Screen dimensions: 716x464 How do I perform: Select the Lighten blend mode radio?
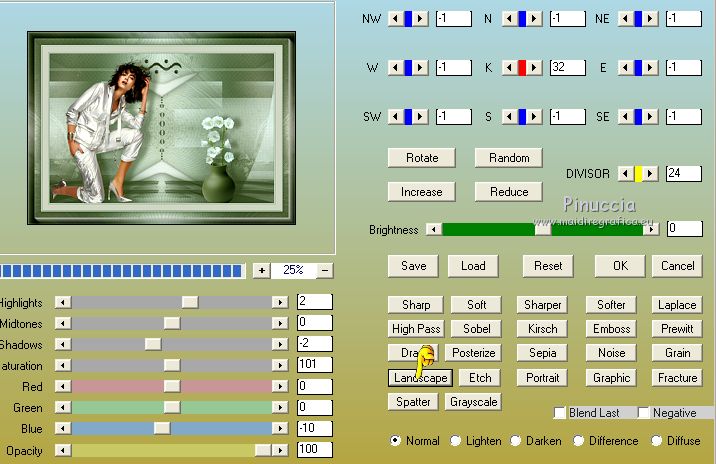(x=455, y=441)
